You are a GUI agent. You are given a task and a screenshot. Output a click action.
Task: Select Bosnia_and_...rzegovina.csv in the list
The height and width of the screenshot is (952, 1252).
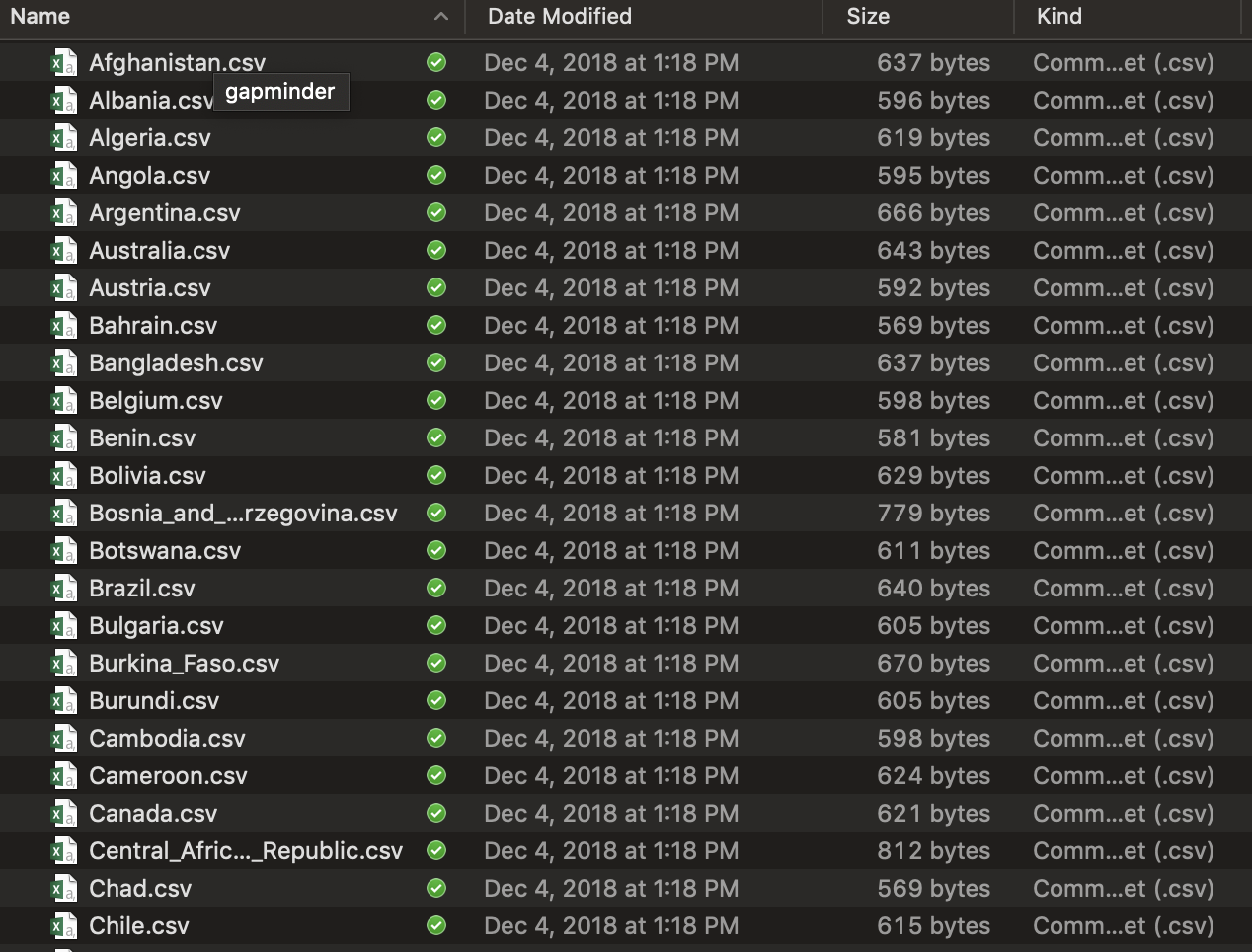pyautogui.click(x=243, y=514)
